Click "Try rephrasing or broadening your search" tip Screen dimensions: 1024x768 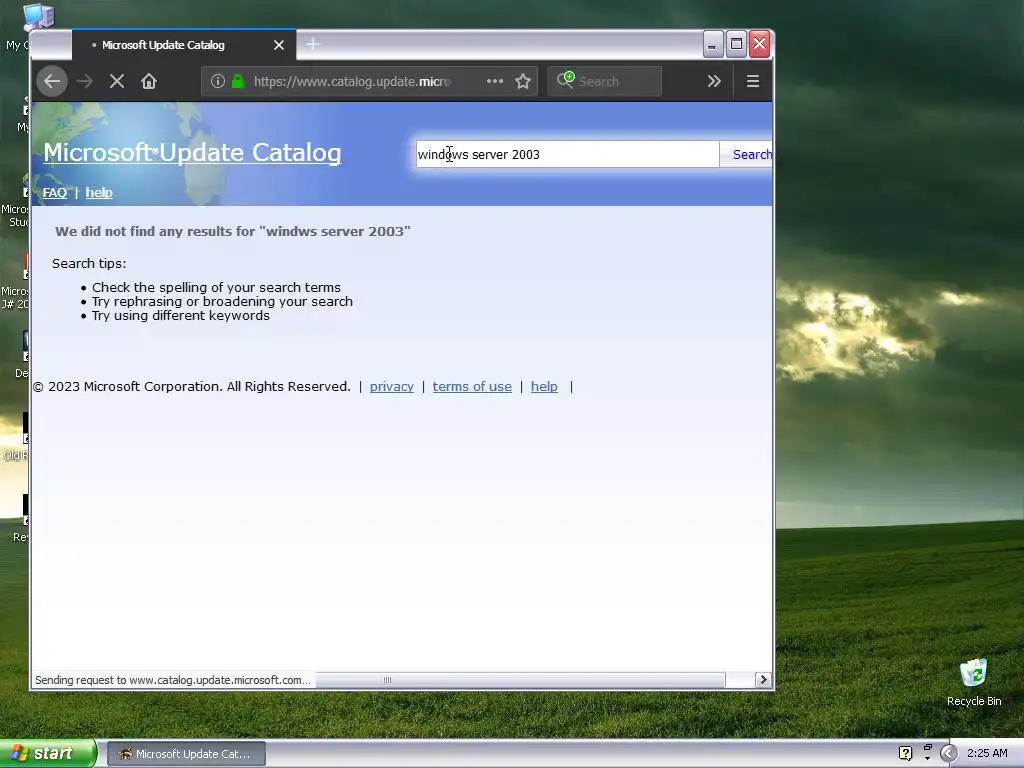[x=222, y=302]
